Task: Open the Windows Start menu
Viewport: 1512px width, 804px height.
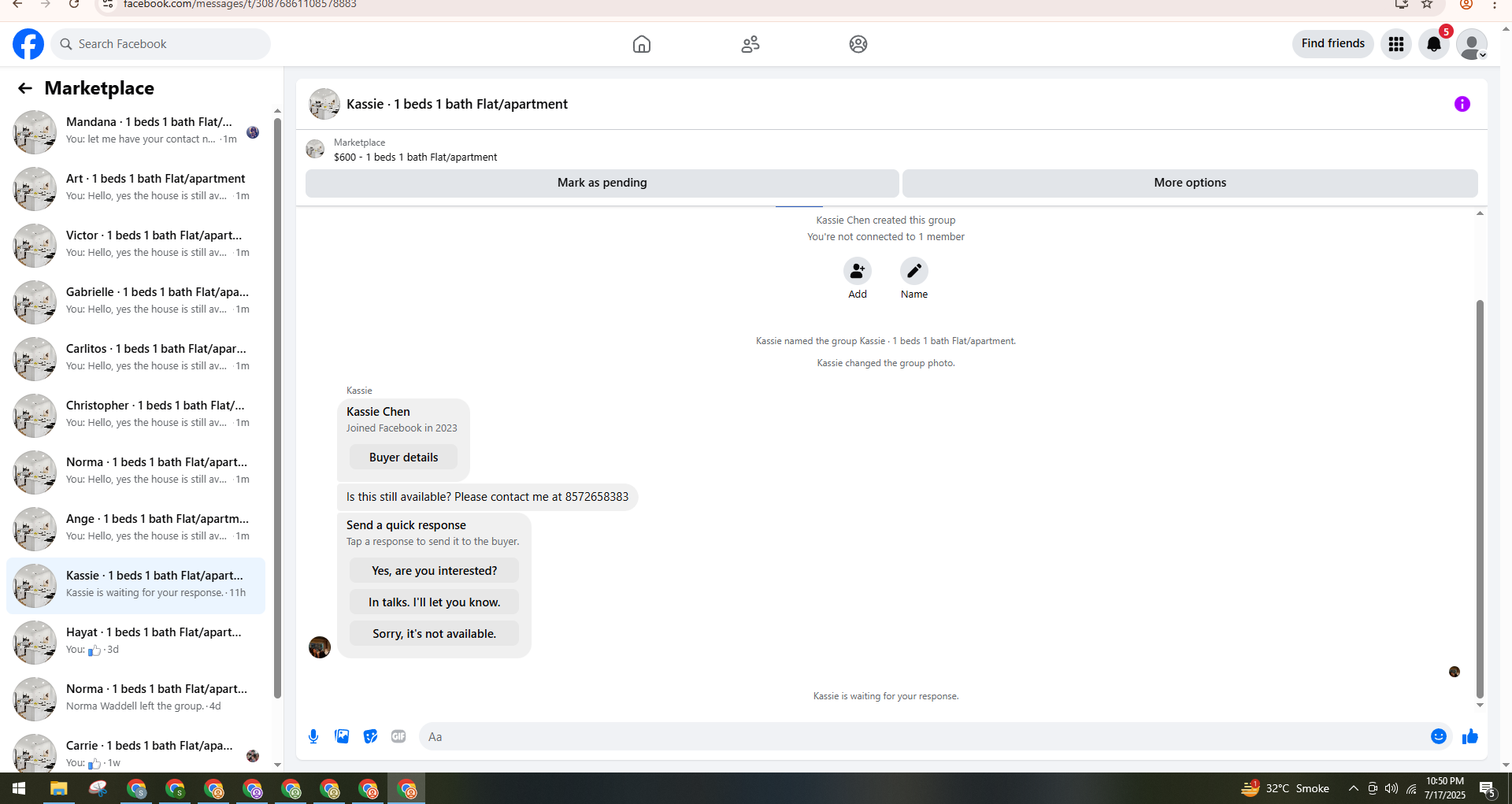Action: (19, 788)
